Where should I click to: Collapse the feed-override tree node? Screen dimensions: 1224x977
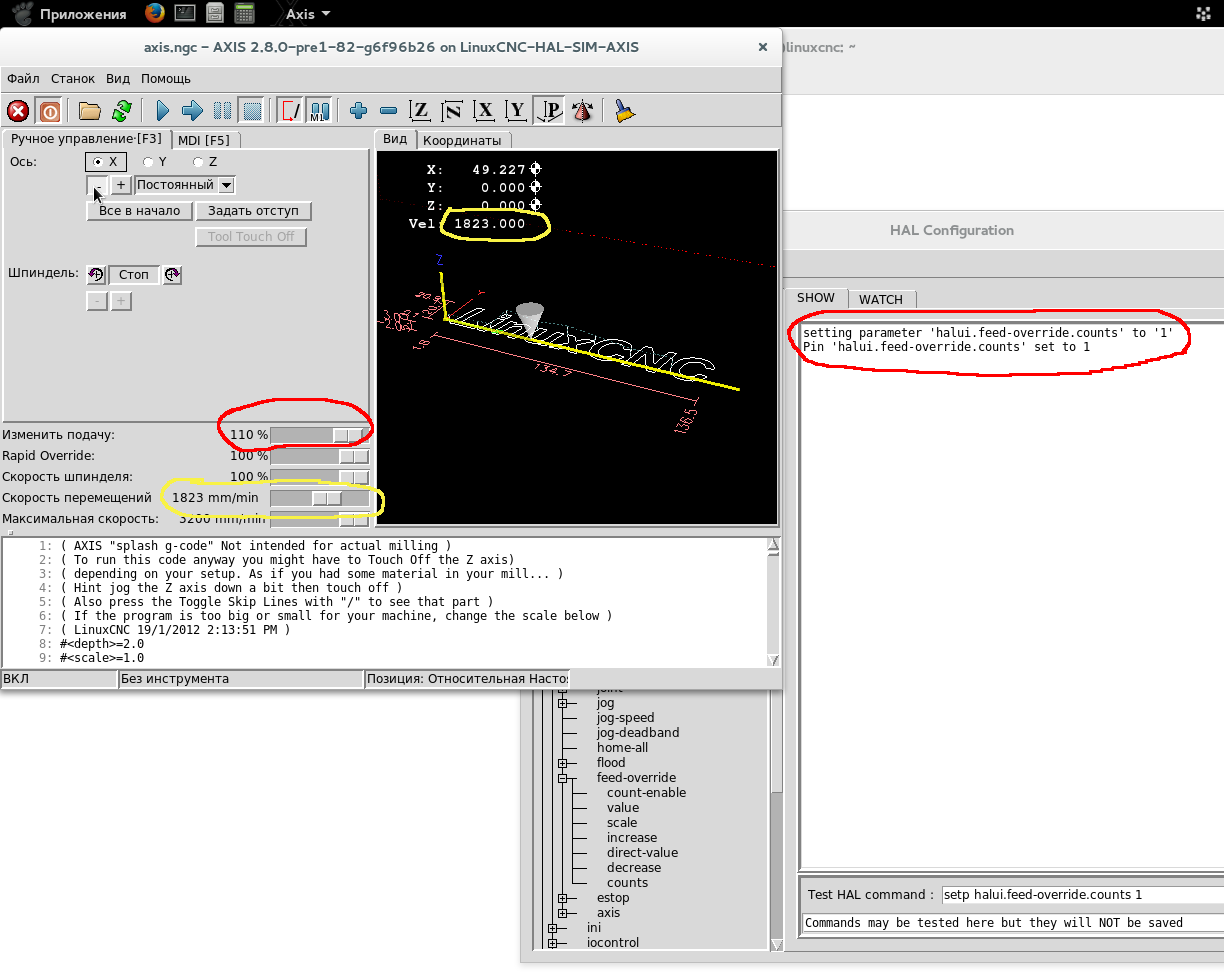pyautogui.click(x=563, y=778)
